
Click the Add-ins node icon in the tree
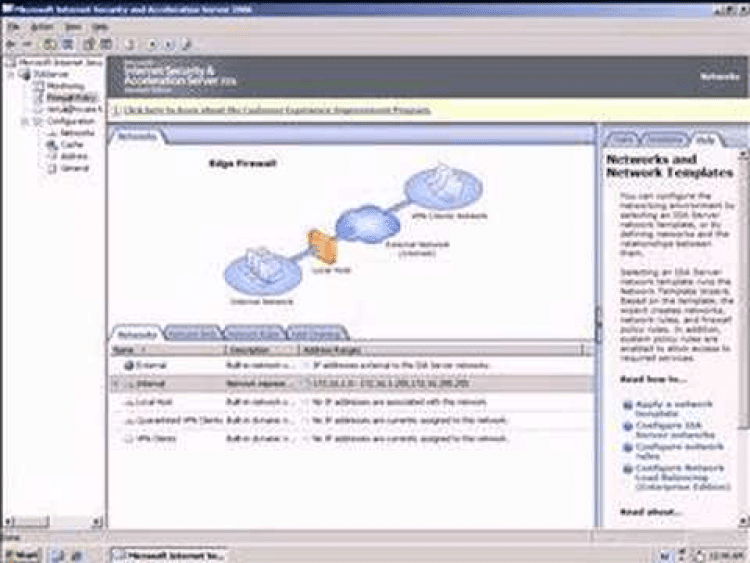coord(52,156)
